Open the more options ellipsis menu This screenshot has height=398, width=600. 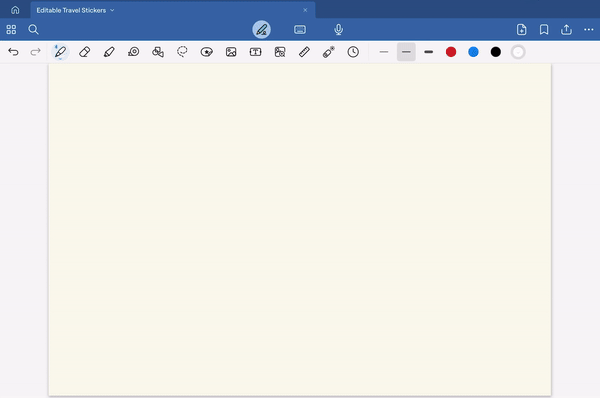click(x=589, y=29)
